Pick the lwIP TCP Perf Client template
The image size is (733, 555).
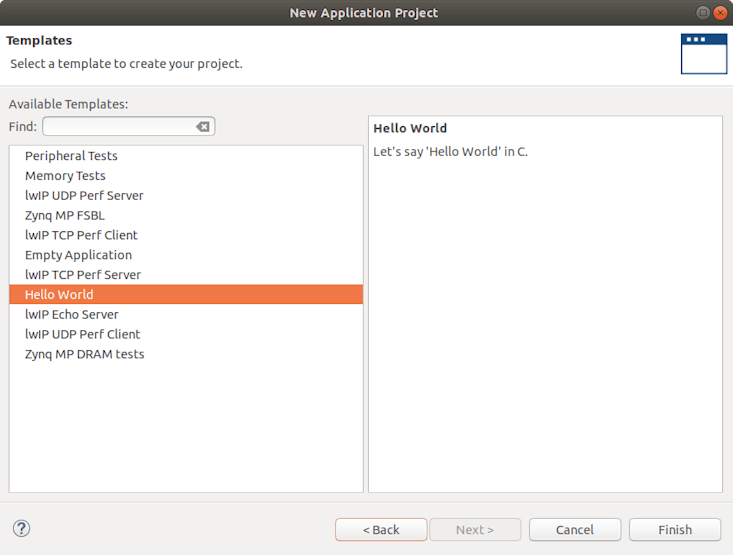[x=81, y=235]
